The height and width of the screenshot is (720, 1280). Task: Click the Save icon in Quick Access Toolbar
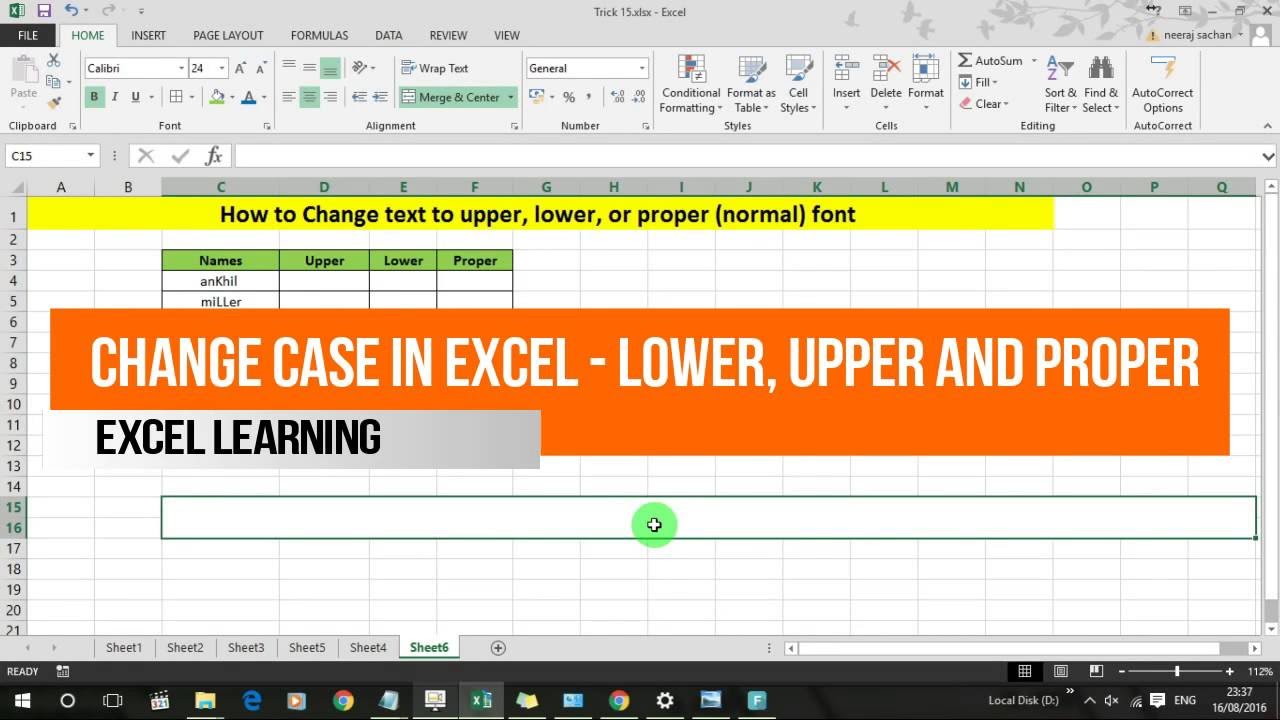(x=44, y=11)
